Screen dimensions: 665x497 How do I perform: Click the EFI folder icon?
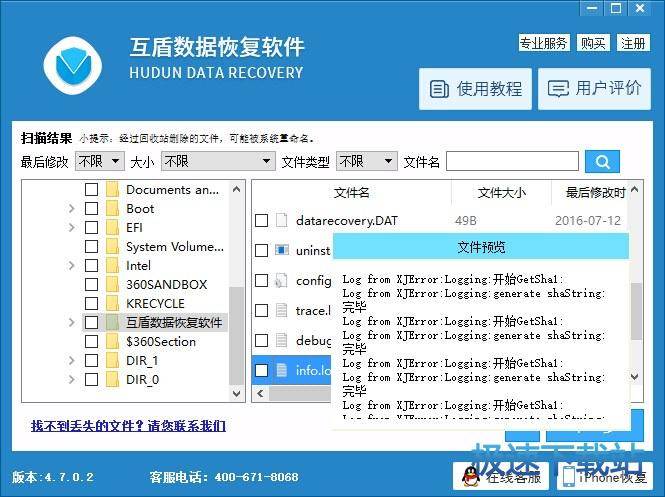(x=112, y=228)
